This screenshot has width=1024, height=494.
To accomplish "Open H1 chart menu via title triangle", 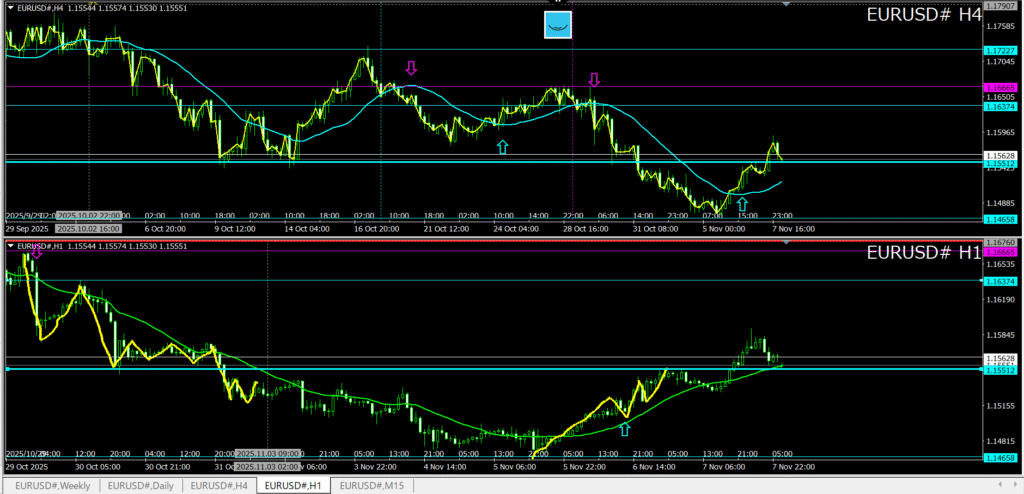I will click(11, 245).
